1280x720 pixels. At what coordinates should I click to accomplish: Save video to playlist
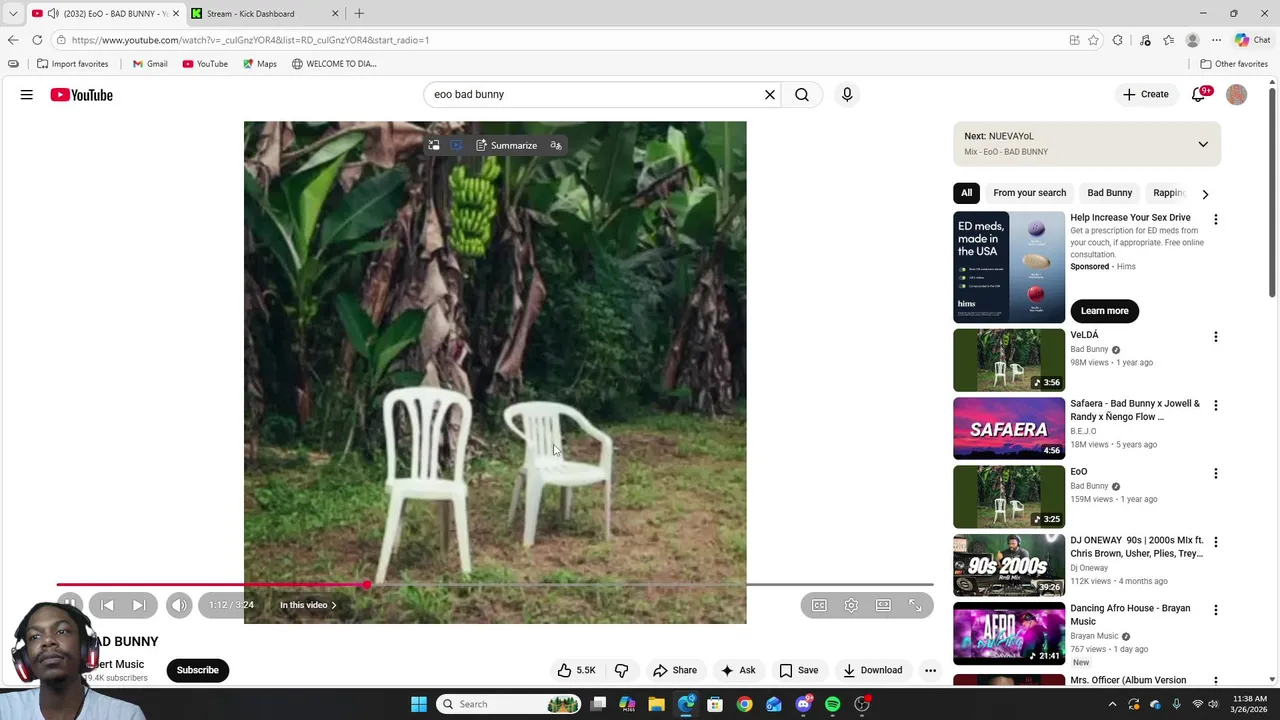tap(799, 670)
